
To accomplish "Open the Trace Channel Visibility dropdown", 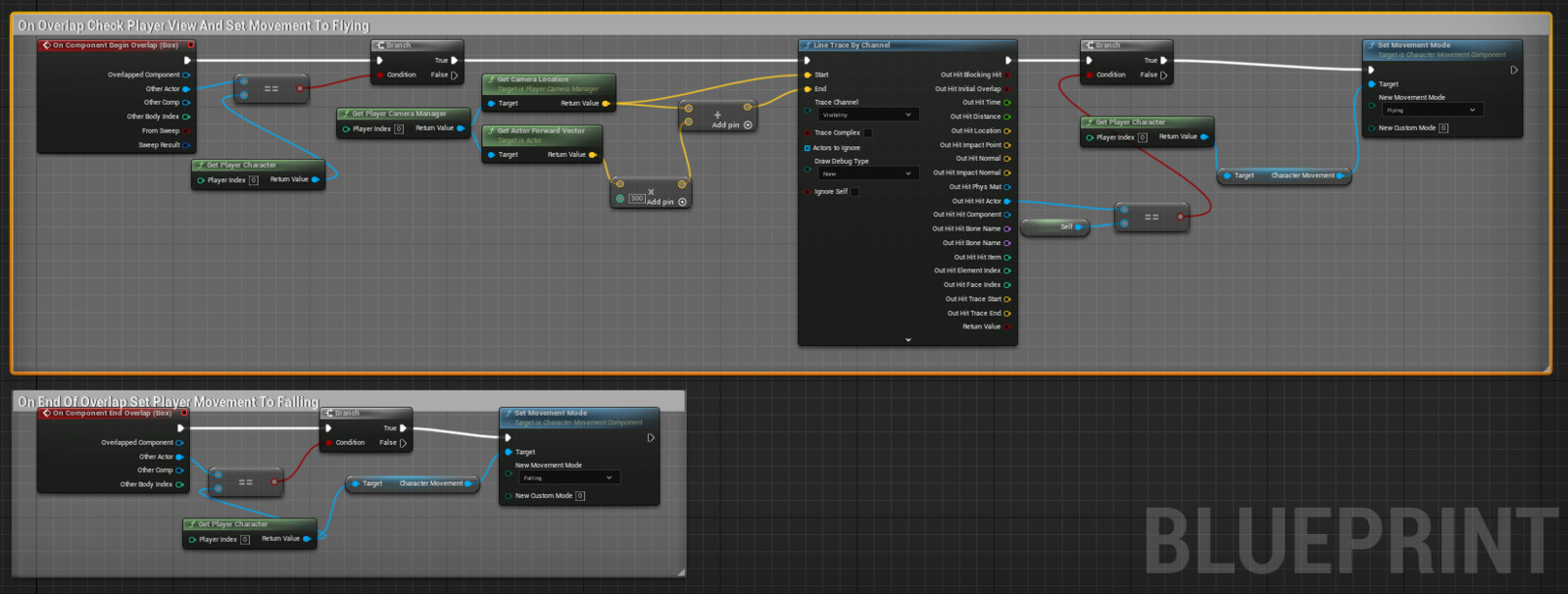I will click(x=867, y=115).
